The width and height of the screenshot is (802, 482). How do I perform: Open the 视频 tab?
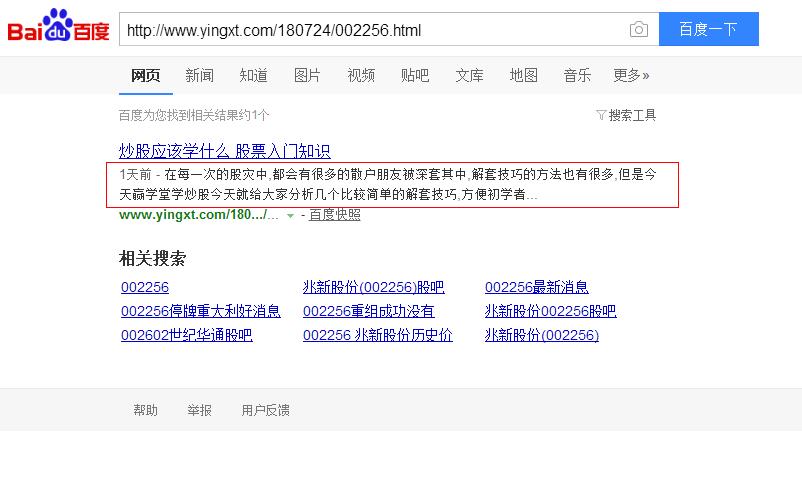pyautogui.click(x=361, y=76)
